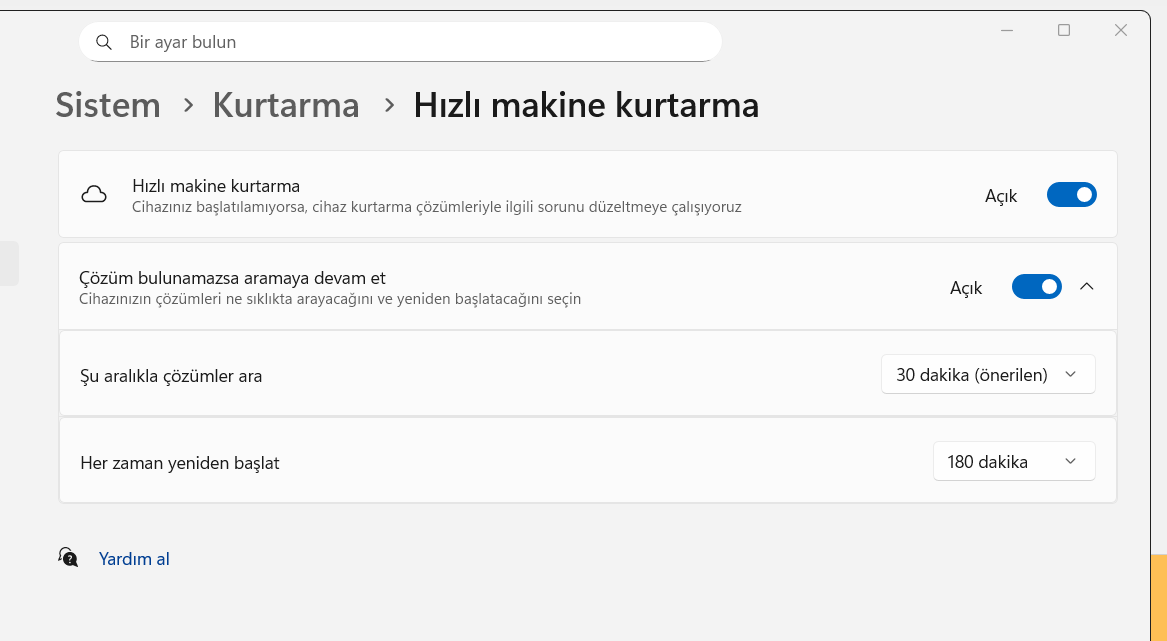Open the 30 dakika (önerilen) dropdown

(988, 375)
